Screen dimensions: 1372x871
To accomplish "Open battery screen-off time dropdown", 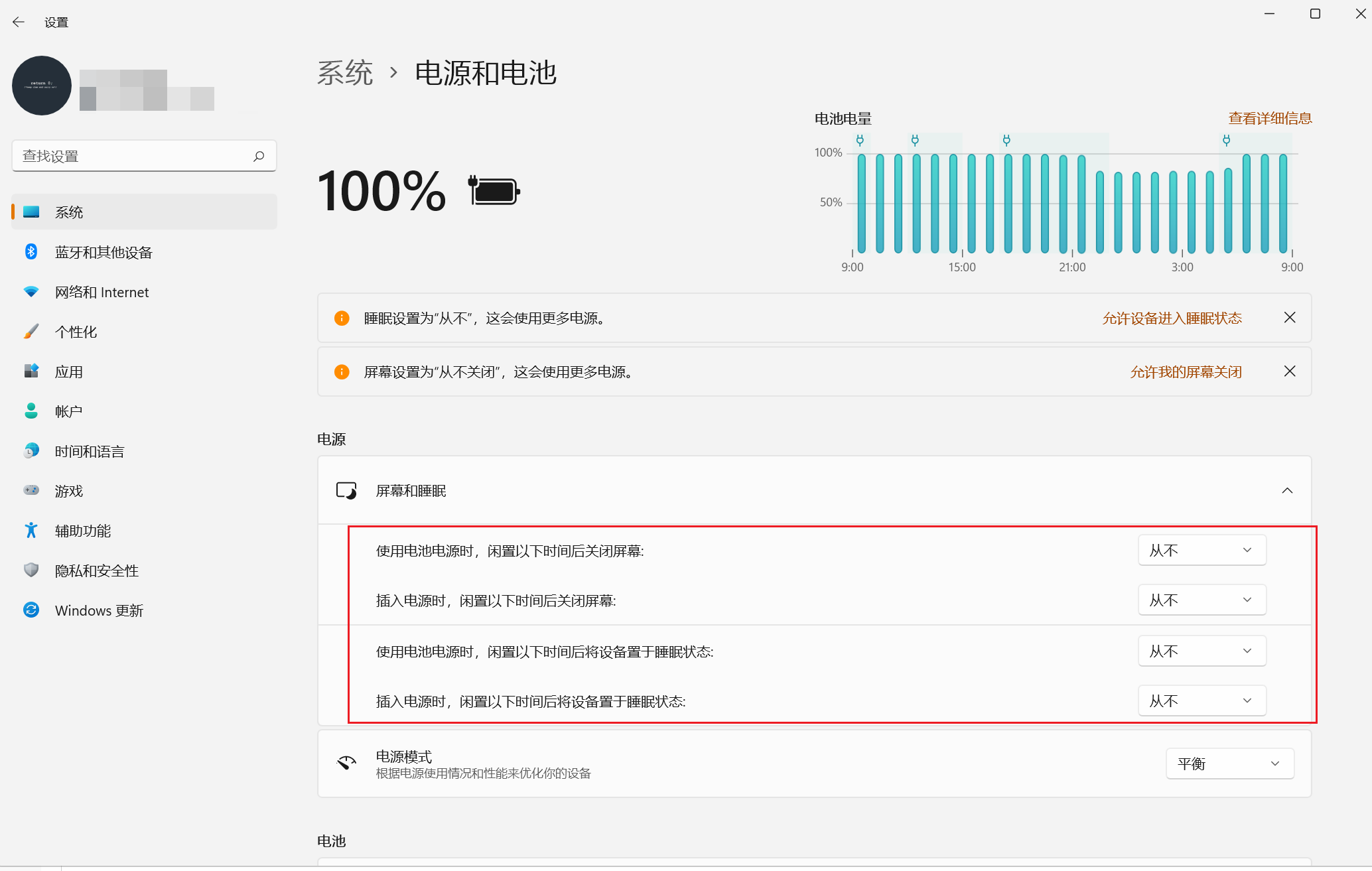I will click(1201, 550).
